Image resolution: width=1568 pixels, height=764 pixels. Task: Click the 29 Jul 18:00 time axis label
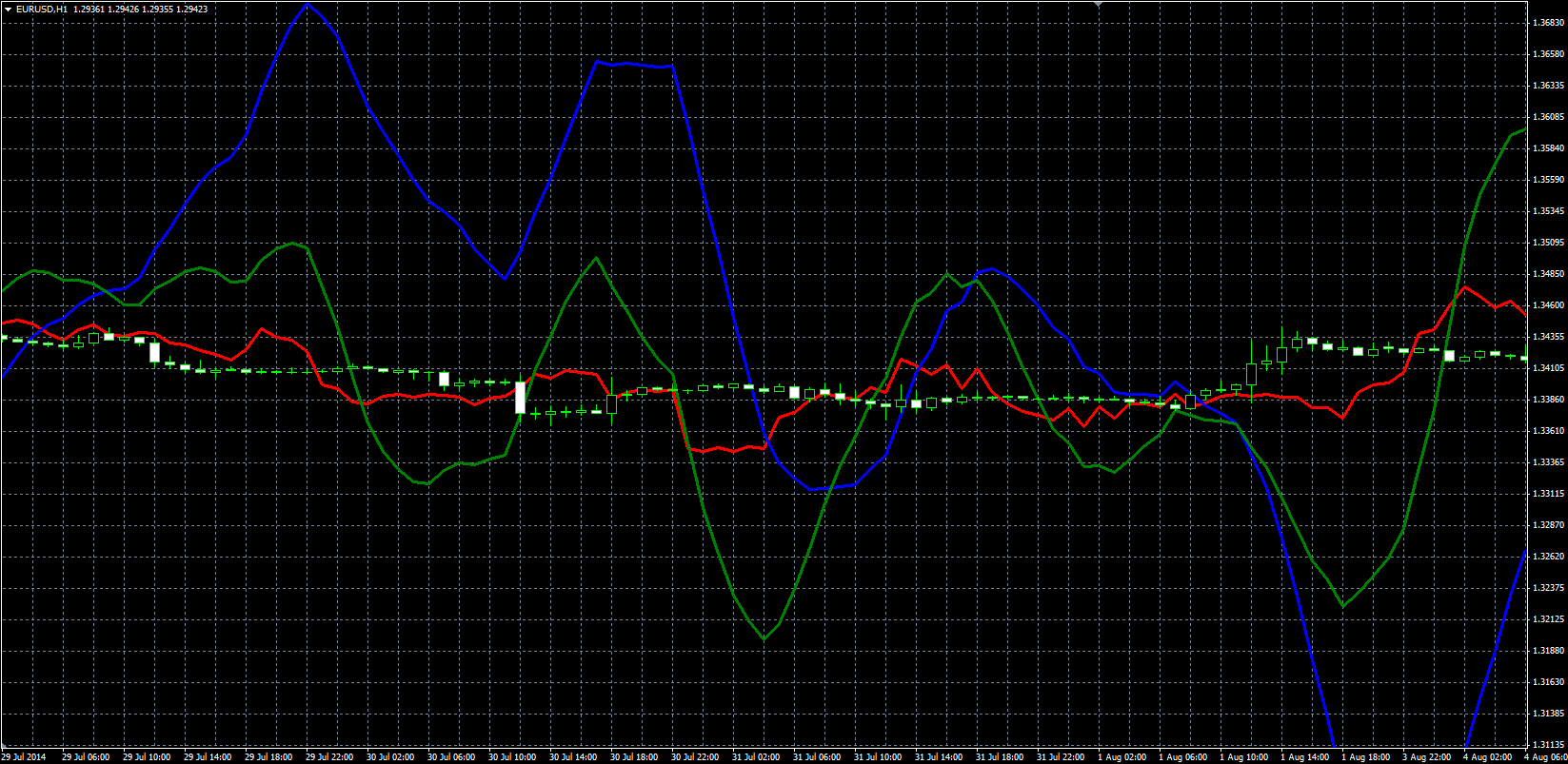pos(268,757)
